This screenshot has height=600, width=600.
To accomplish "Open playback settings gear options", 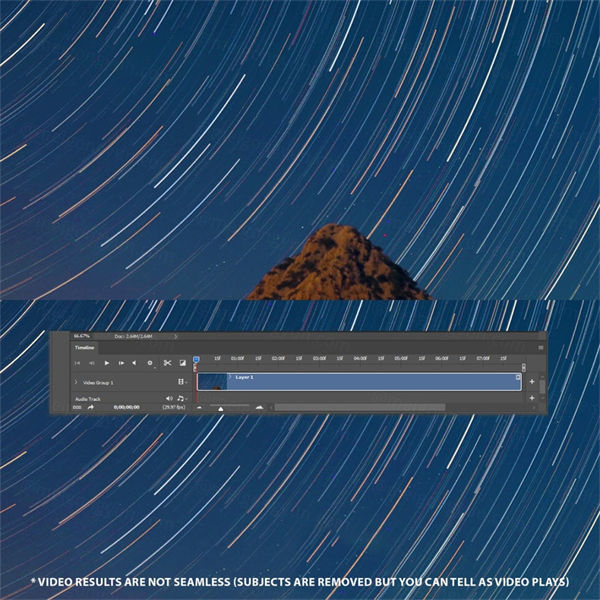I will point(151,363).
